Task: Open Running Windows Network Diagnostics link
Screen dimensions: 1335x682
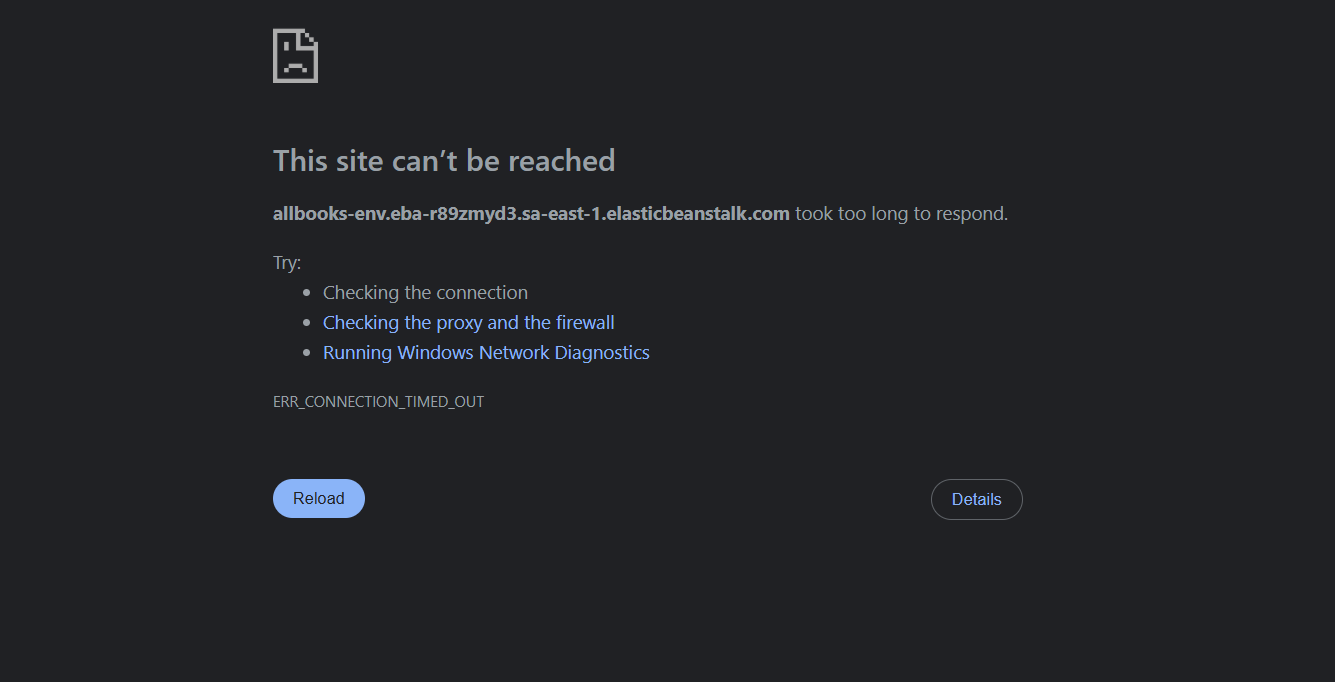Action: (486, 353)
